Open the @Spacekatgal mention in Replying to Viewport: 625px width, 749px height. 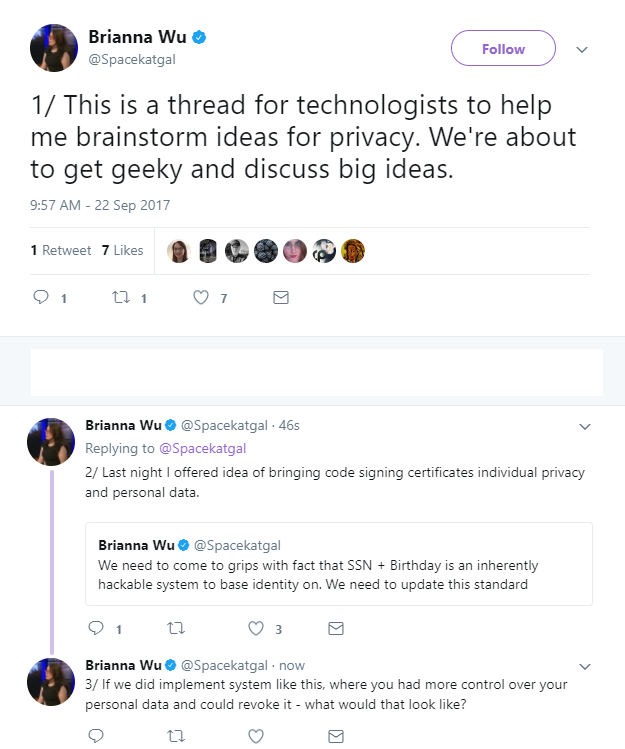click(202, 448)
